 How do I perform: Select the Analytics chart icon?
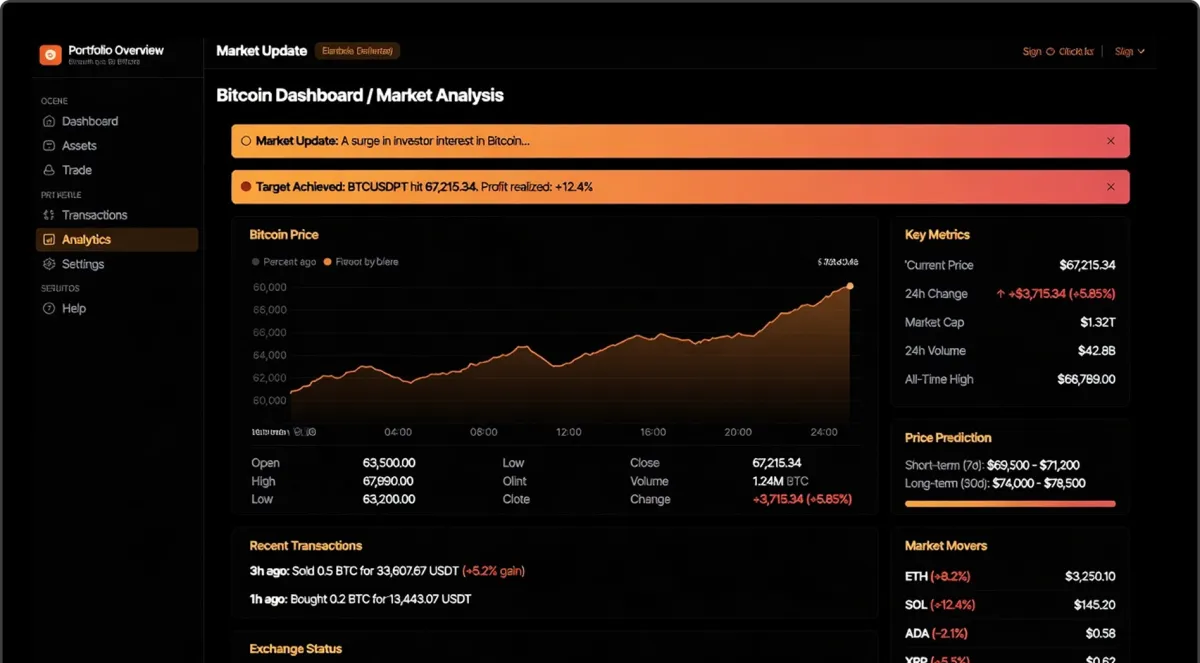49,240
